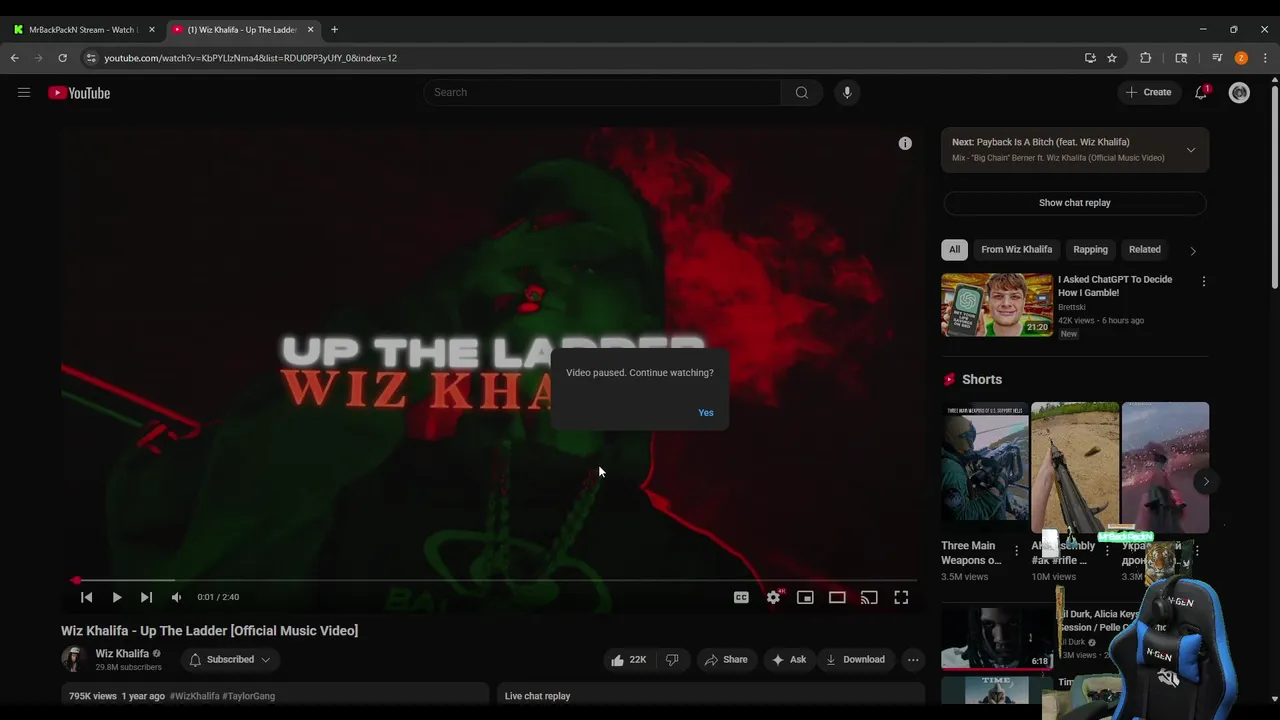Open the ChatGPT gamble video thumbnail
1280x720 pixels.
coord(997,305)
